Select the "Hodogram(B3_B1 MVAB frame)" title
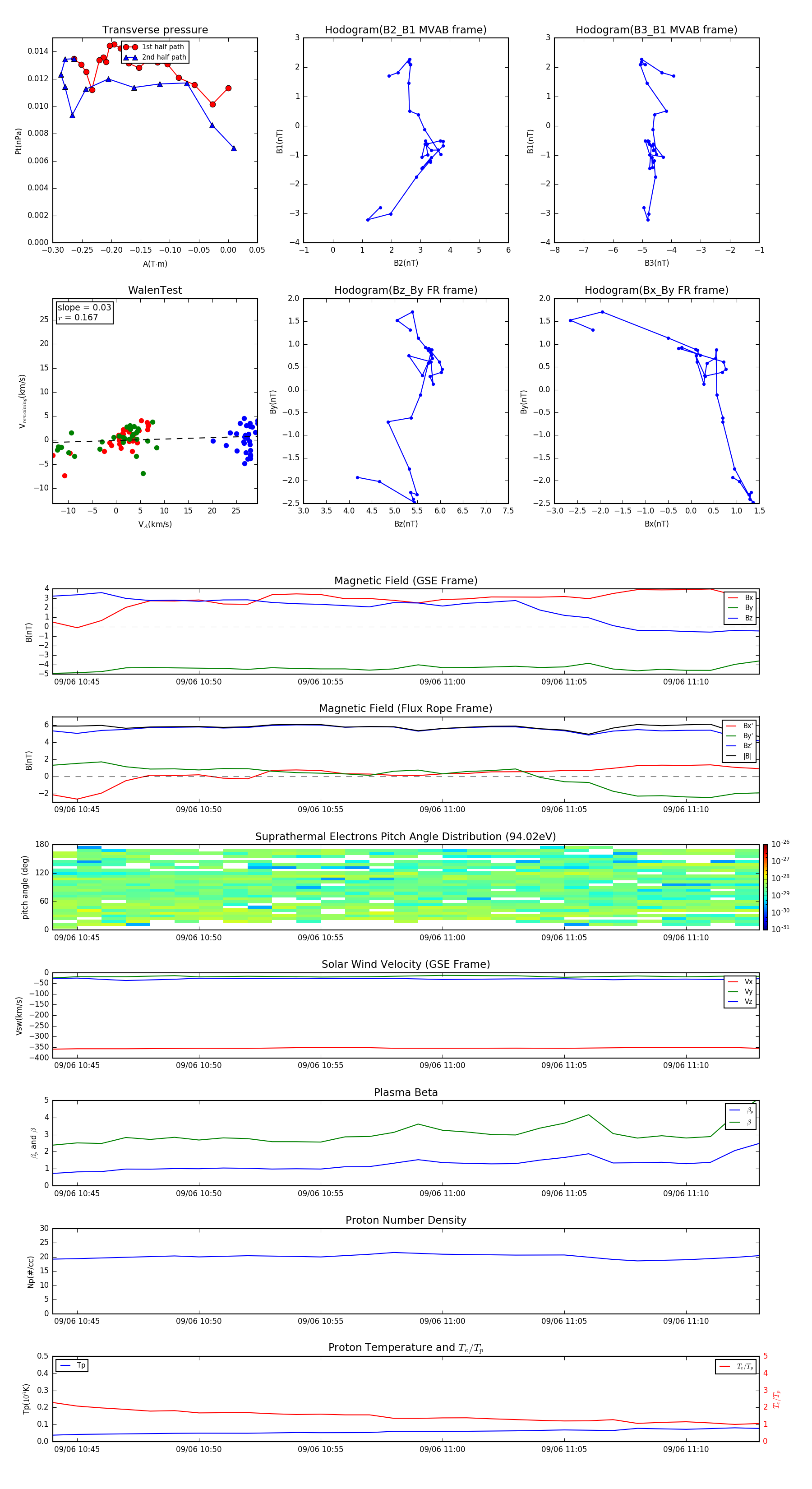Screen dimensions: 812x1489 pyautogui.click(x=656, y=30)
